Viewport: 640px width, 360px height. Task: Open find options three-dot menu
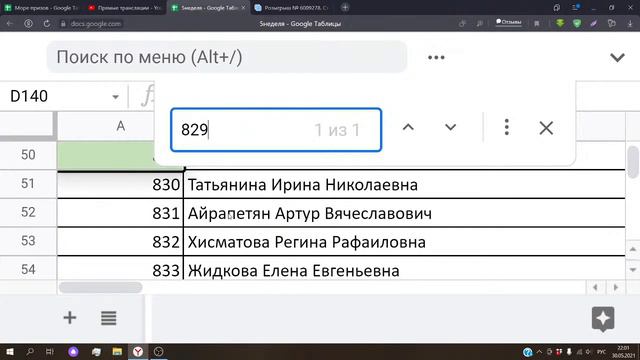[507, 127]
